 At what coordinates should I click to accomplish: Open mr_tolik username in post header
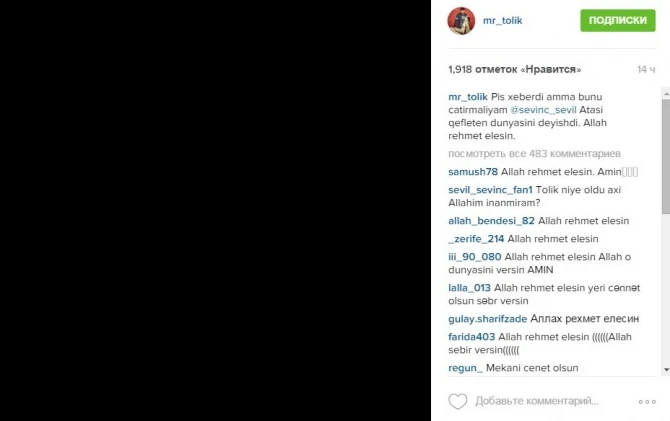pos(502,21)
